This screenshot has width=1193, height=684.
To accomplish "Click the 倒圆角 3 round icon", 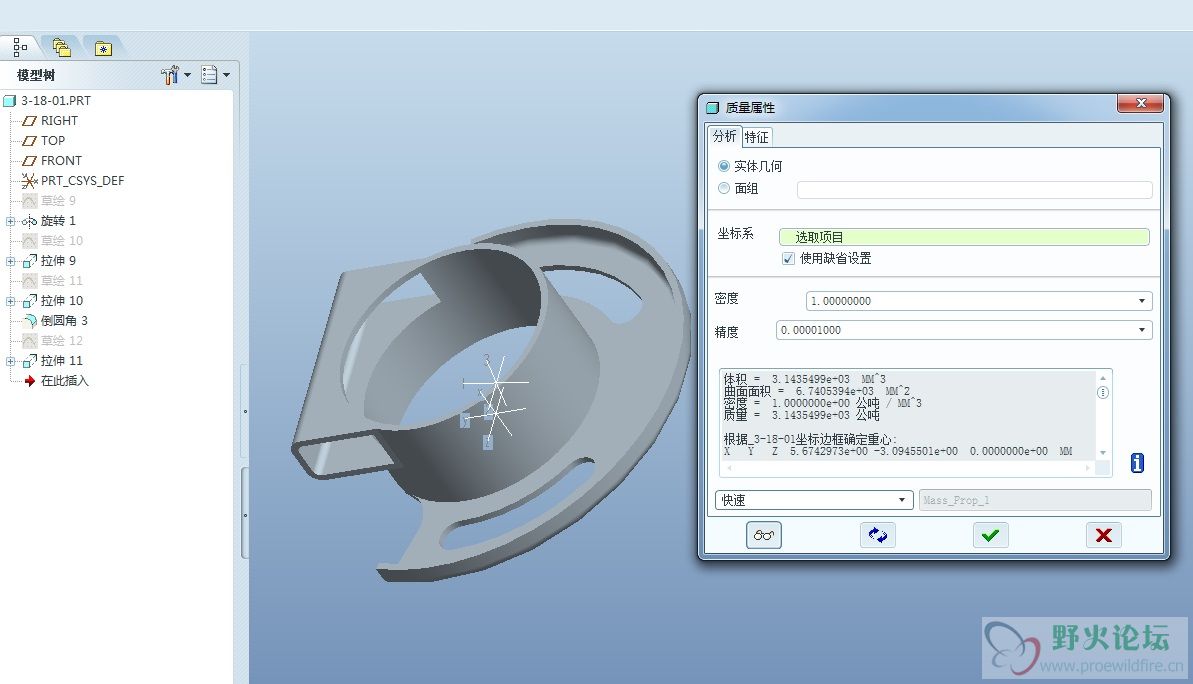I will click(30, 321).
